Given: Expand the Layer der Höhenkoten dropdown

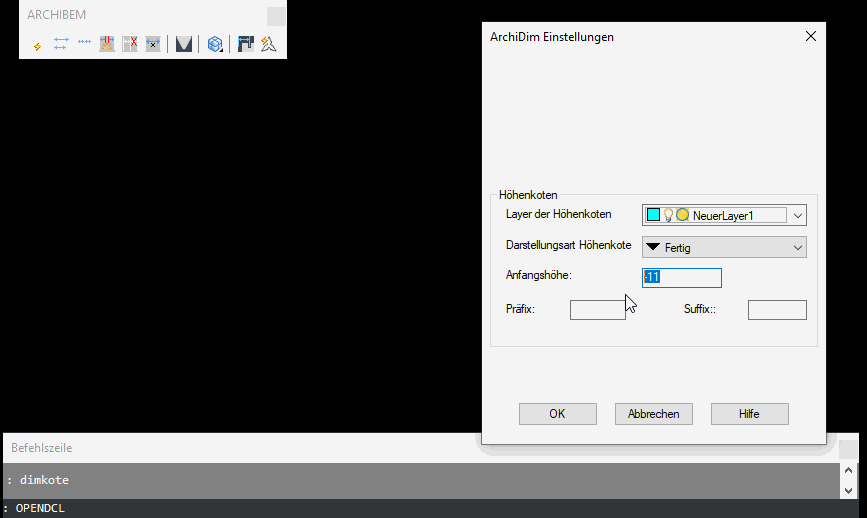Looking at the screenshot, I should [x=797, y=215].
